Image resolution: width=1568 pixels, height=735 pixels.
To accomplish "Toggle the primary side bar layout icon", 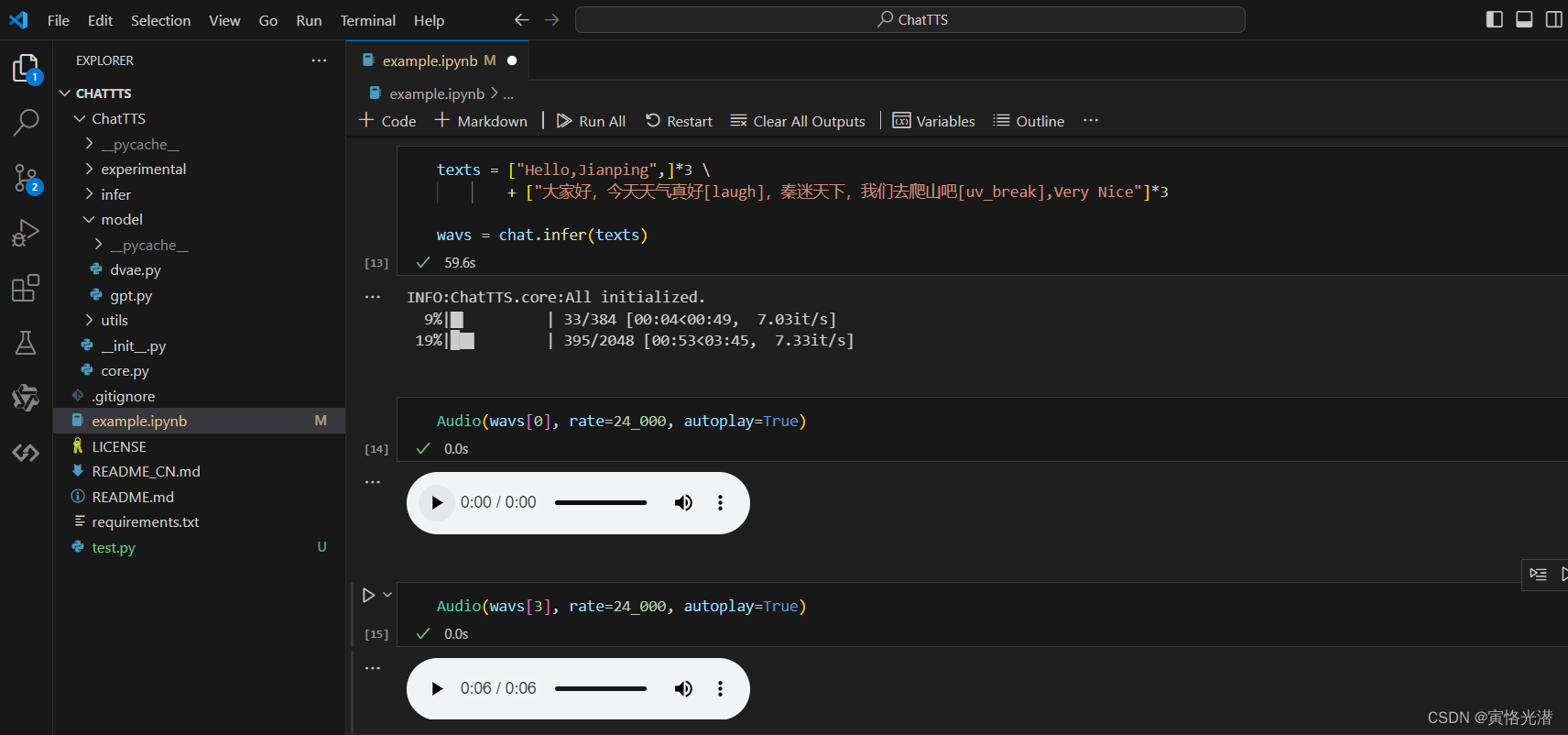I will [1495, 19].
